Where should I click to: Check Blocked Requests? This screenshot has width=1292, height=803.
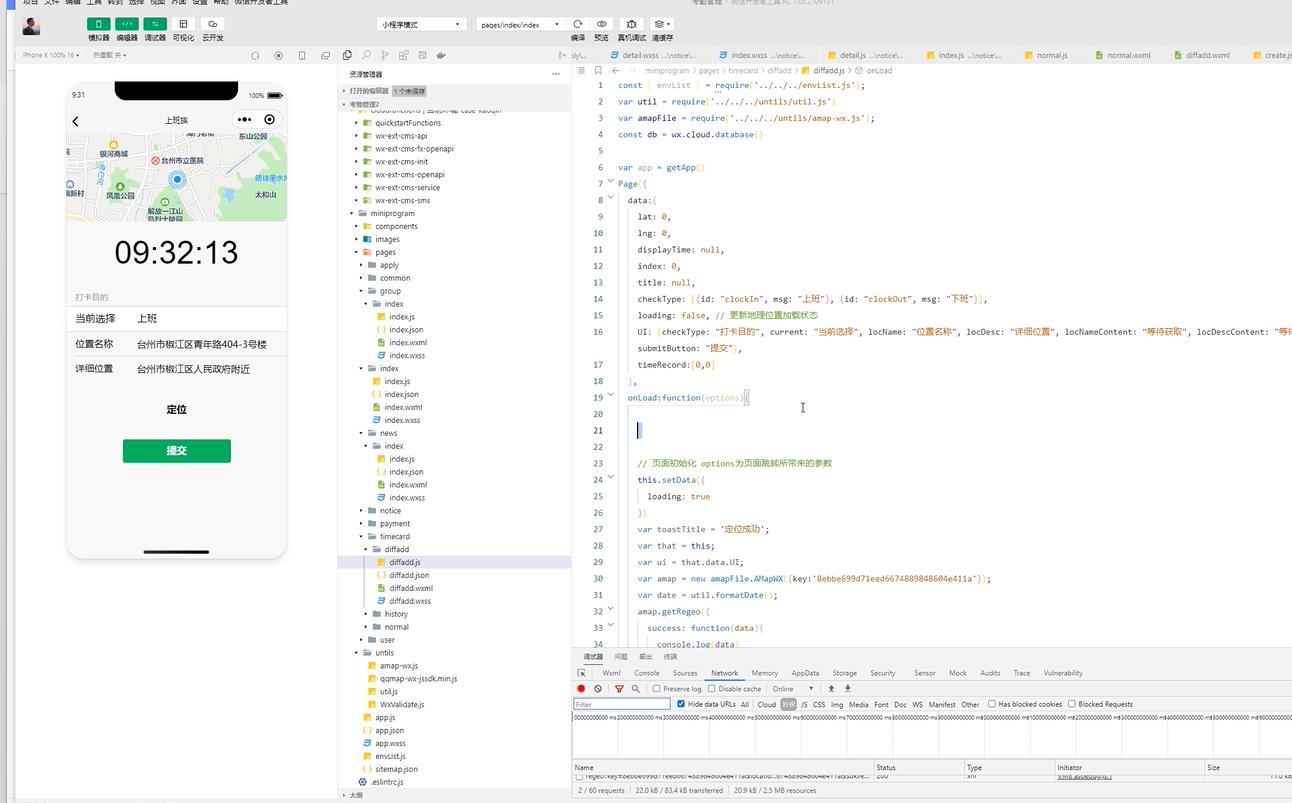tap(1071, 704)
